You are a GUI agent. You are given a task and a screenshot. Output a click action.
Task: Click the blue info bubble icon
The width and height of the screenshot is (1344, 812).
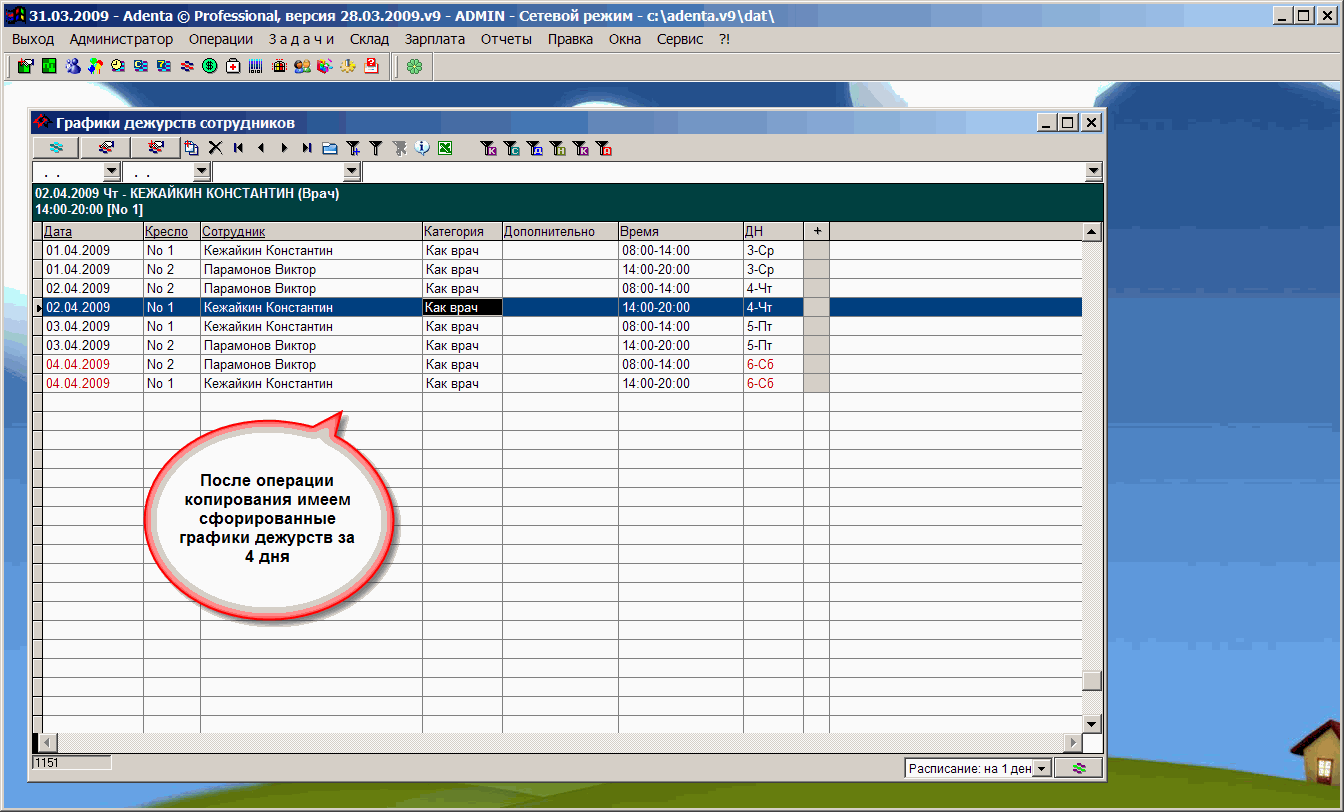pyautogui.click(x=422, y=148)
